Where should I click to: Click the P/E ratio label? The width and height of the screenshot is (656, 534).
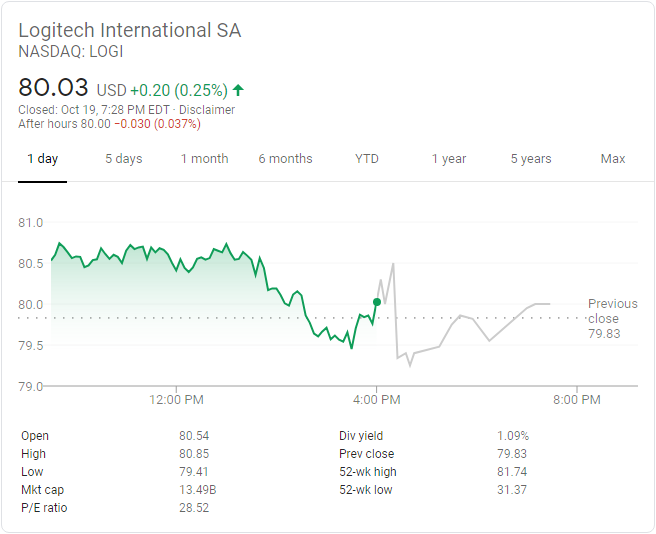(x=44, y=508)
